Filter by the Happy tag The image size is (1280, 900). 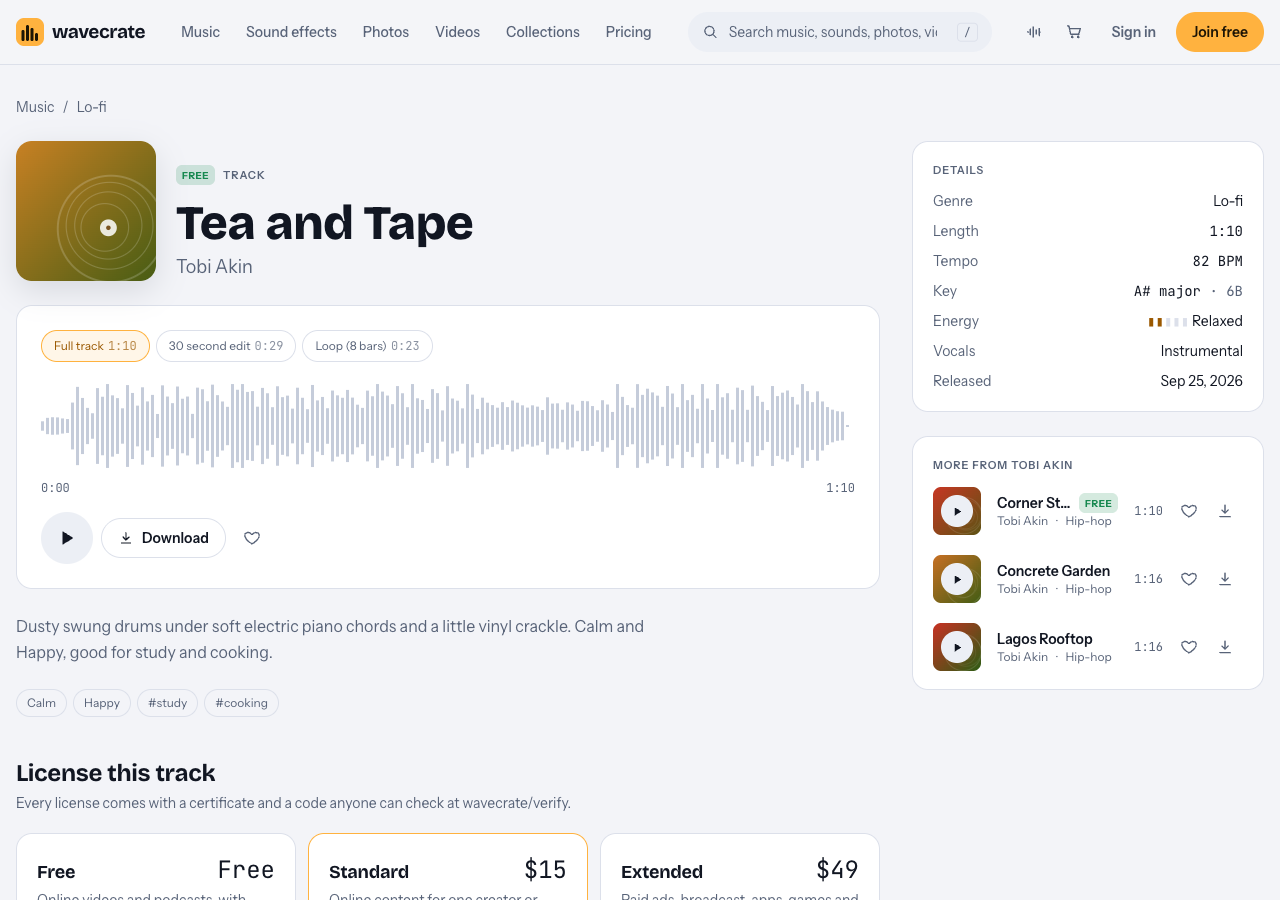102,703
